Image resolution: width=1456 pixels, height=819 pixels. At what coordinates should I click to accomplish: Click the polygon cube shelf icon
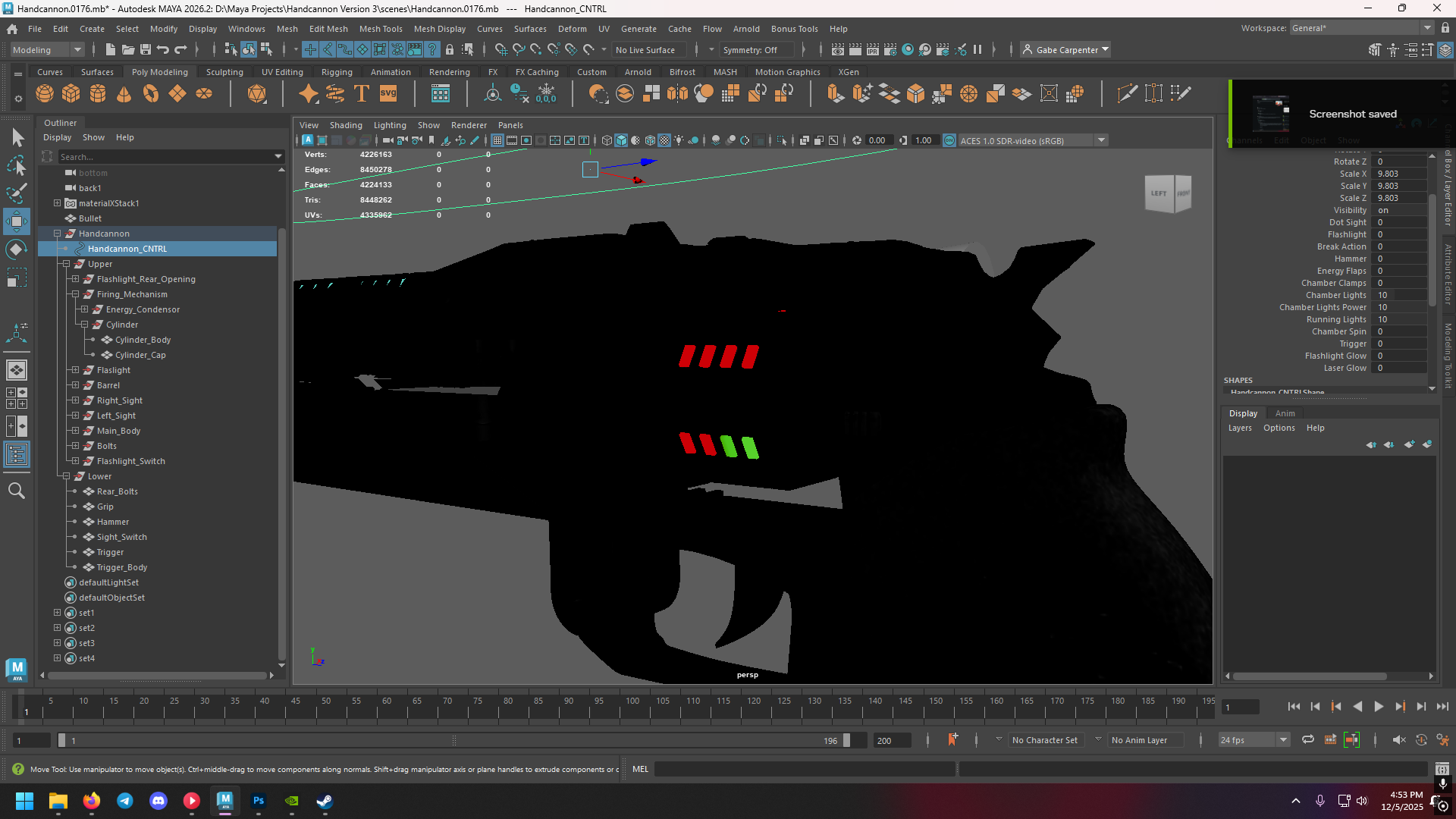click(71, 93)
